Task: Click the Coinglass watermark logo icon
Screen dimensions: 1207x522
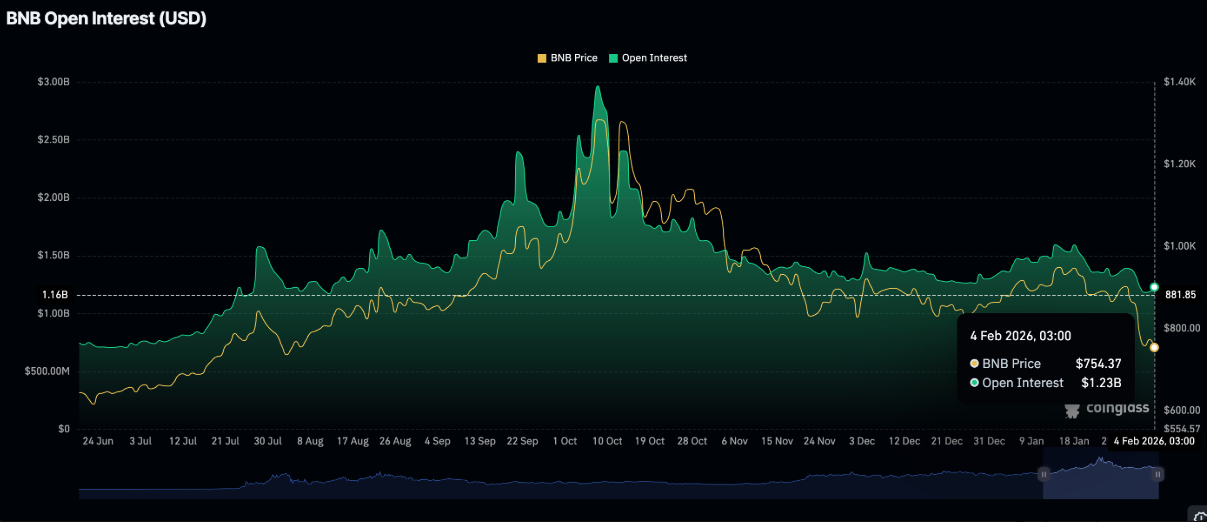Action: (x=1072, y=409)
